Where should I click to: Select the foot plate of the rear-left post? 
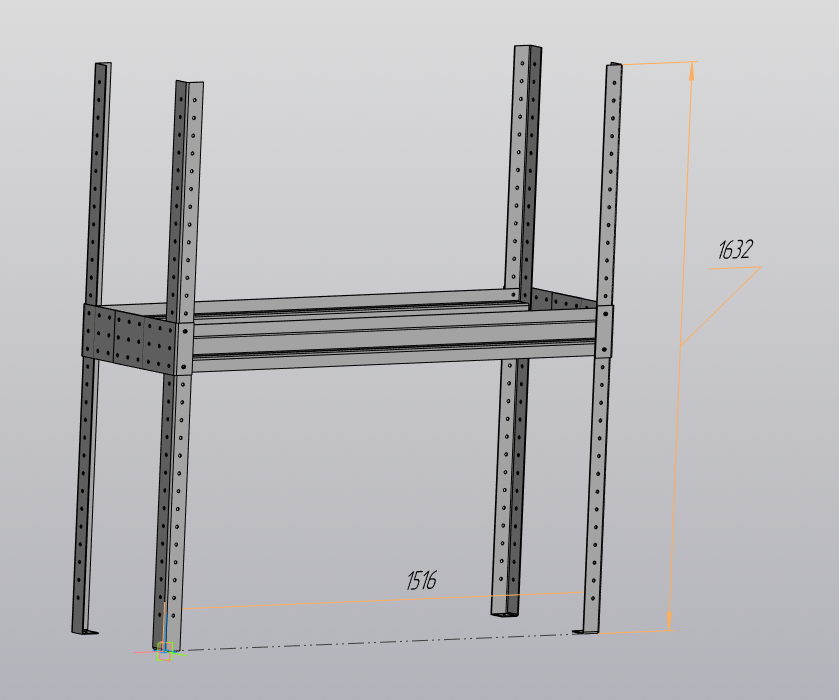[88, 631]
